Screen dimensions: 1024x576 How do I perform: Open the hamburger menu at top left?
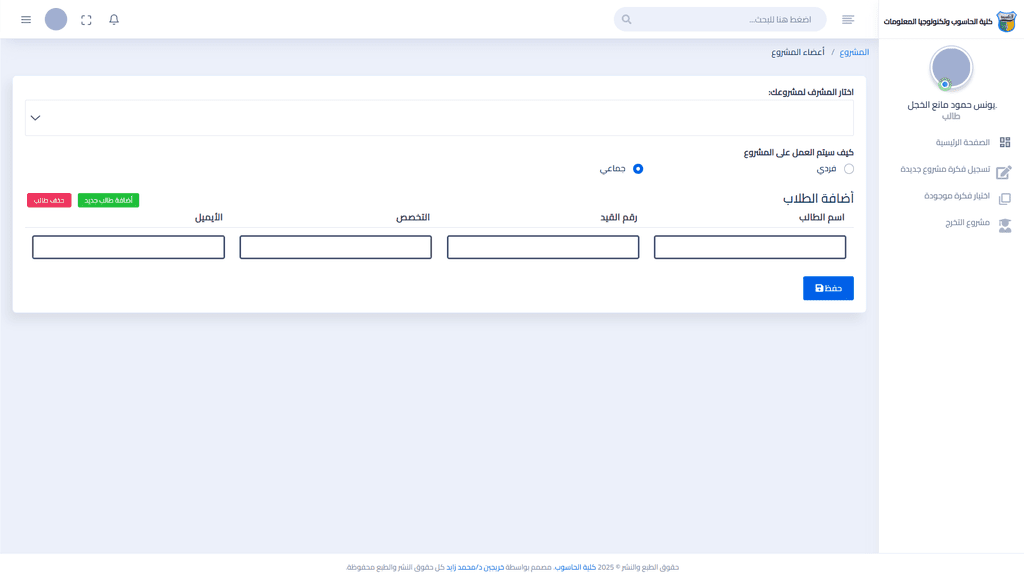pos(26,20)
